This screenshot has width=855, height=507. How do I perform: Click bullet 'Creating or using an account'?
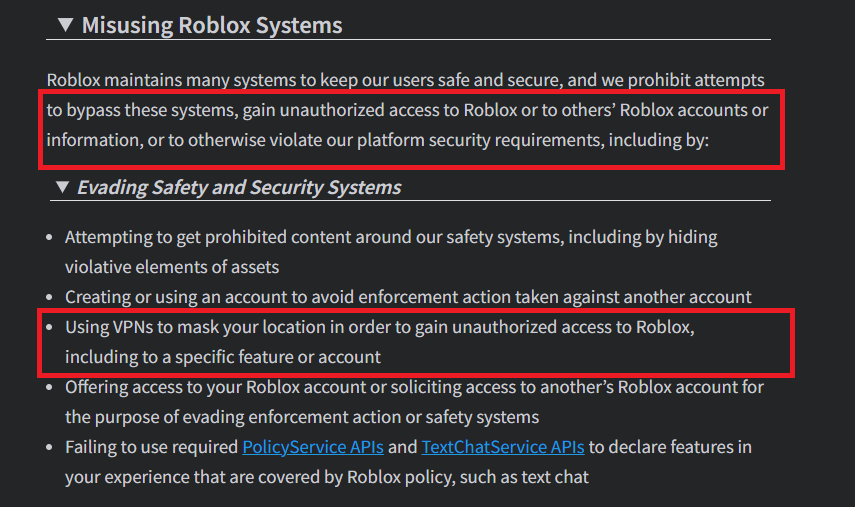pyautogui.click(x=408, y=297)
